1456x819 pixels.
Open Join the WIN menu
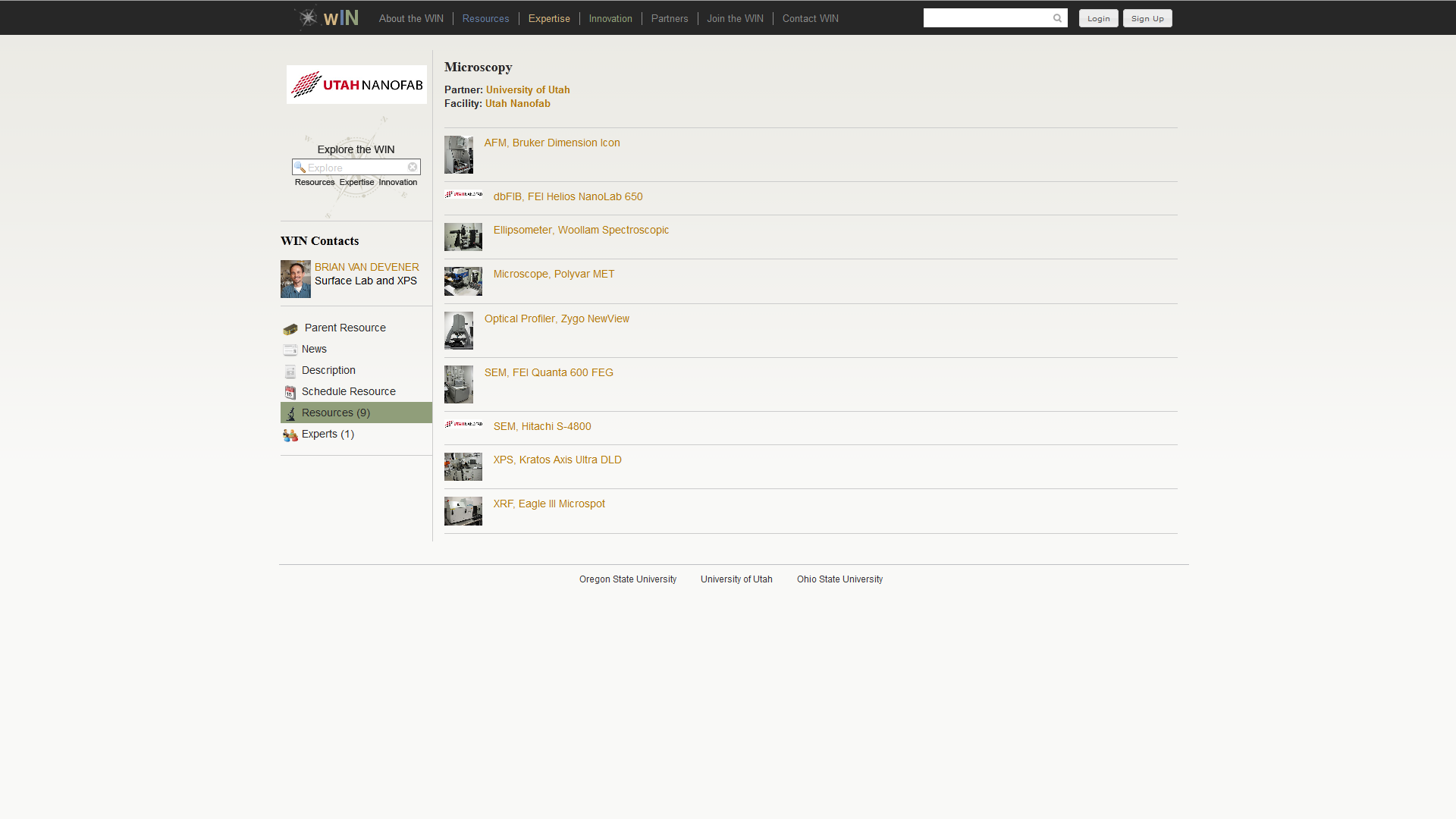click(735, 18)
